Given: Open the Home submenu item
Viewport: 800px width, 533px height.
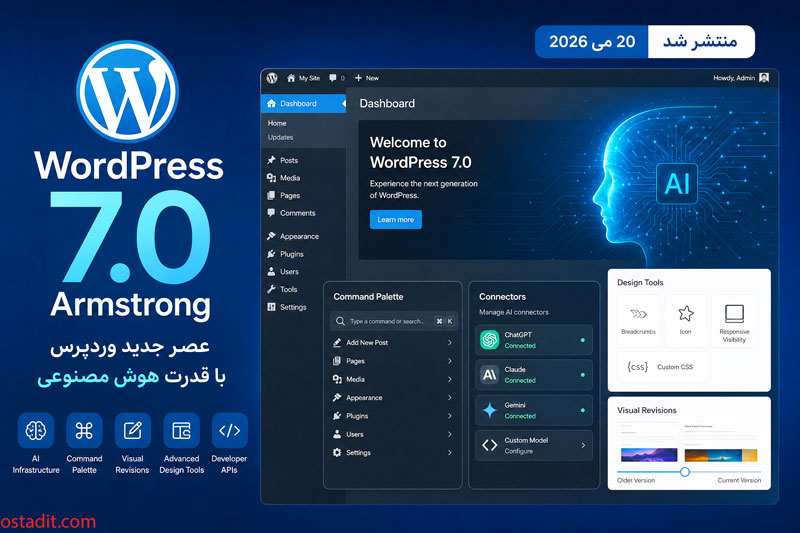Looking at the screenshot, I should click(277, 123).
